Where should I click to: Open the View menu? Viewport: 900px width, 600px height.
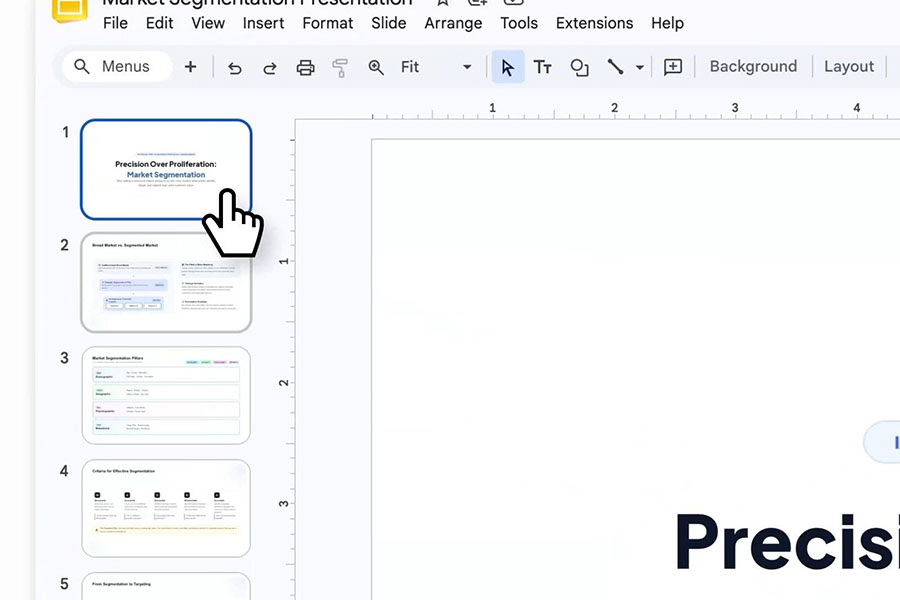tap(208, 23)
